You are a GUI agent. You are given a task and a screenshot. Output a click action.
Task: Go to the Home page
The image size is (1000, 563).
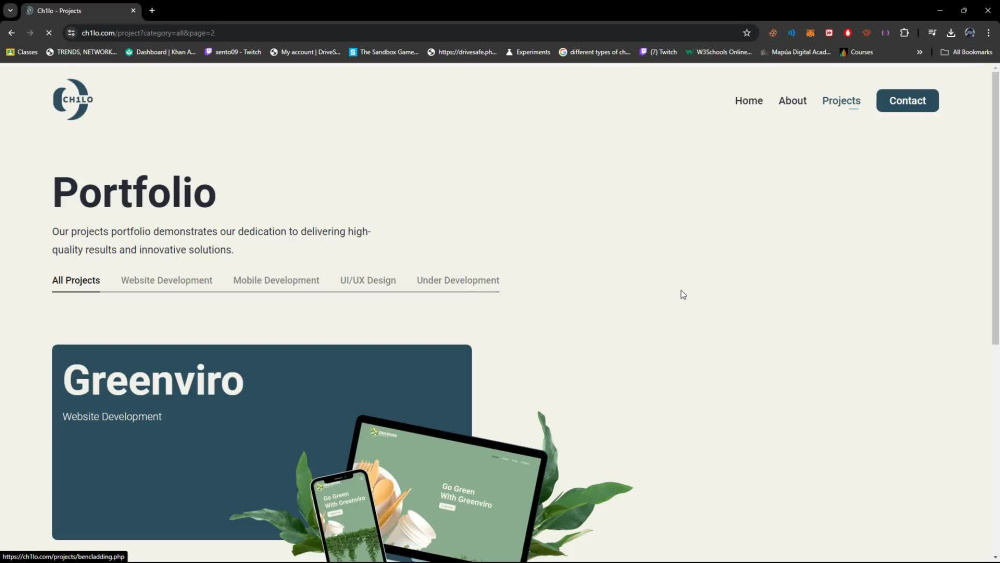click(x=749, y=101)
